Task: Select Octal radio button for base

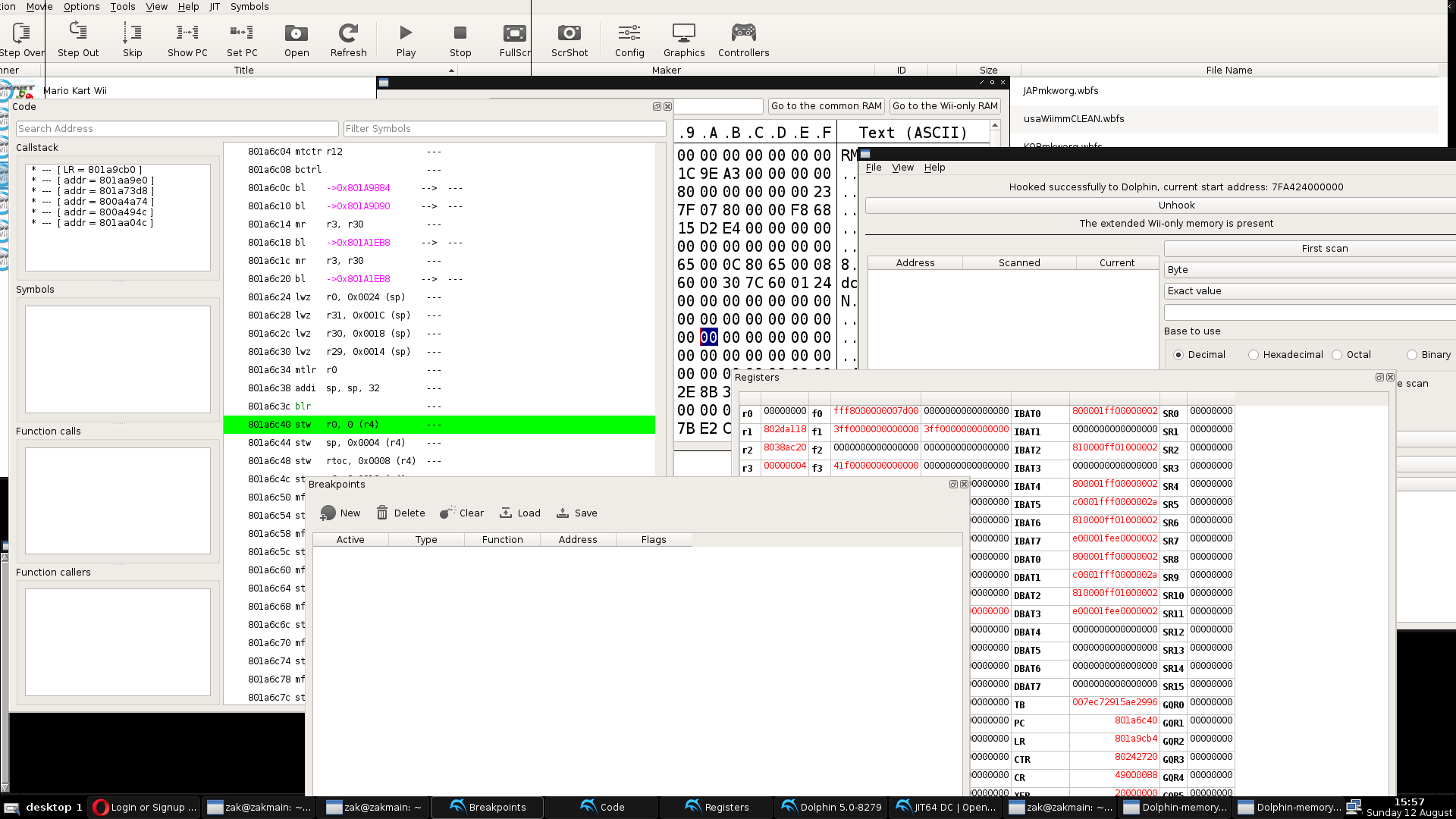Action: (1337, 355)
